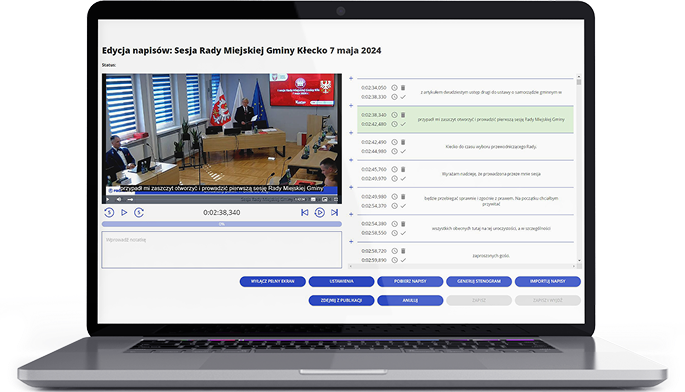The width and height of the screenshot is (685, 392).
Task: Click the blue progress bar under the timecode
Action: 221,224
